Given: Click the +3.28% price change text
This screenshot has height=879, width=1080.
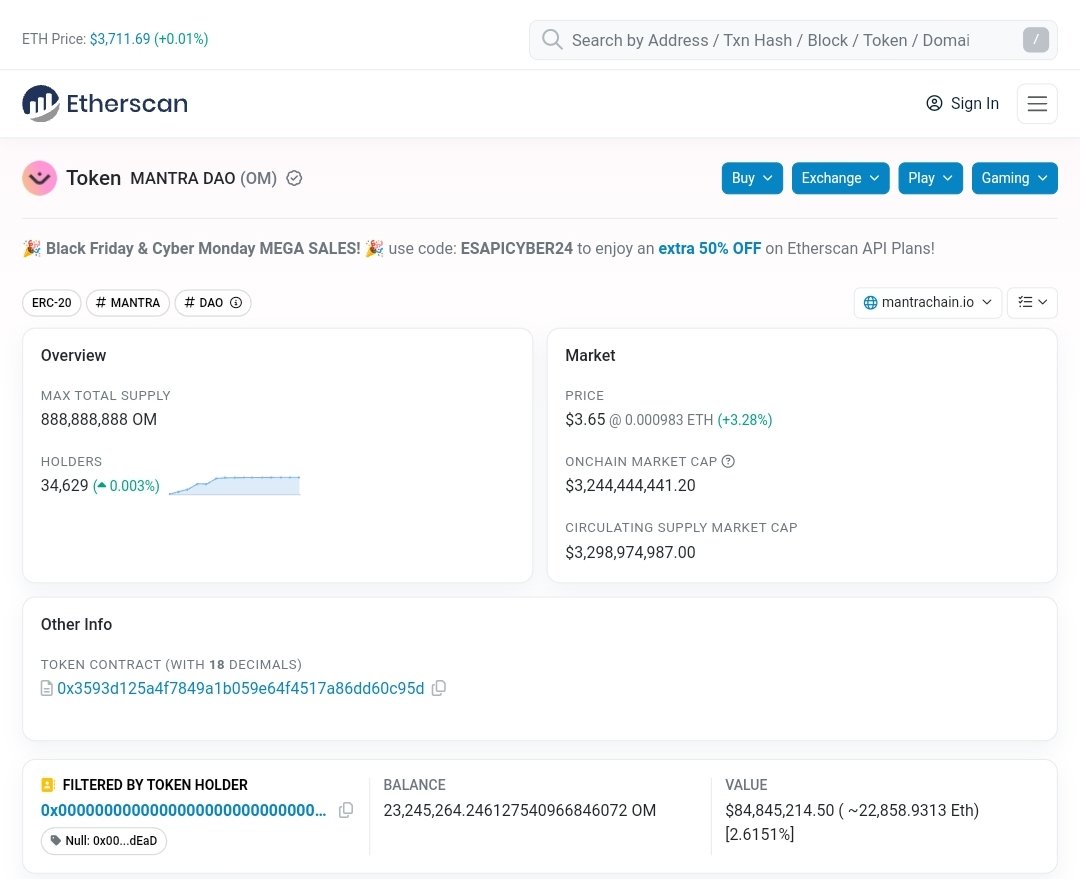Looking at the screenshot, I should 745,420.
